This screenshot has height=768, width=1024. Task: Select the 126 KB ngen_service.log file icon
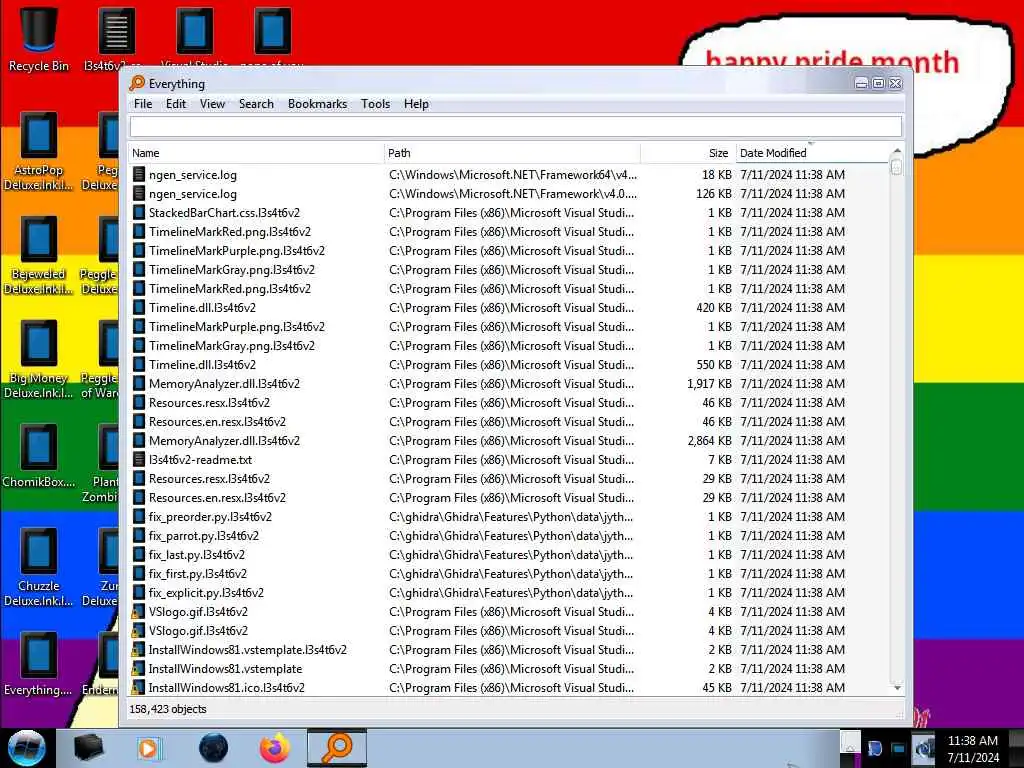pyautogui.click(x=138, y=193)
